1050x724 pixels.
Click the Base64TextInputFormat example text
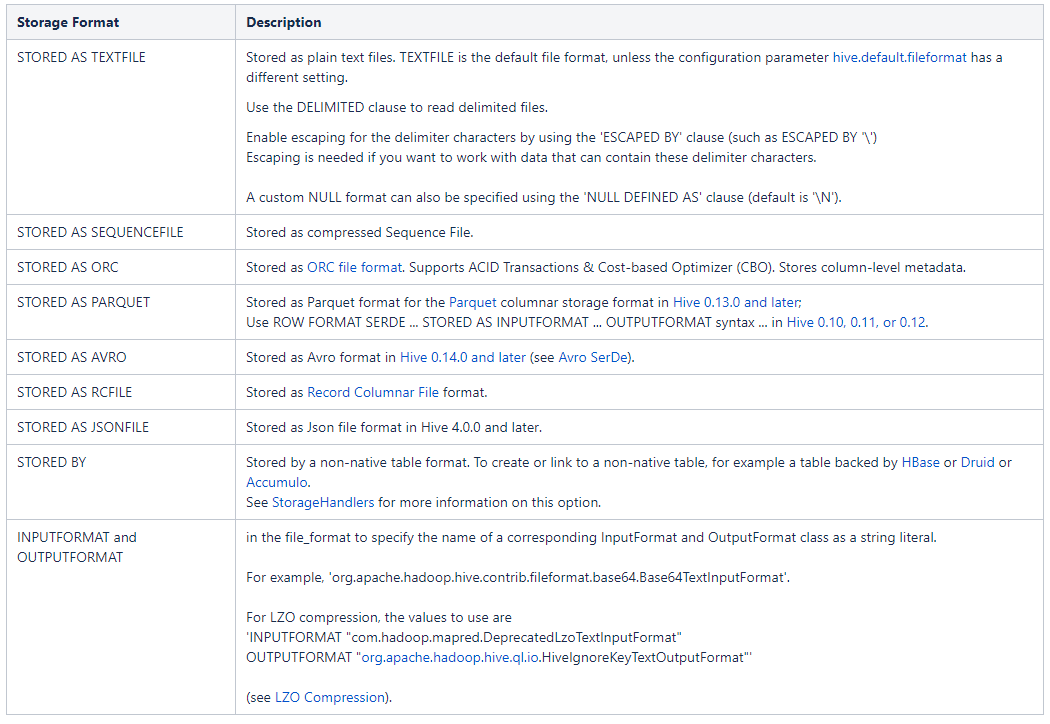518,578
